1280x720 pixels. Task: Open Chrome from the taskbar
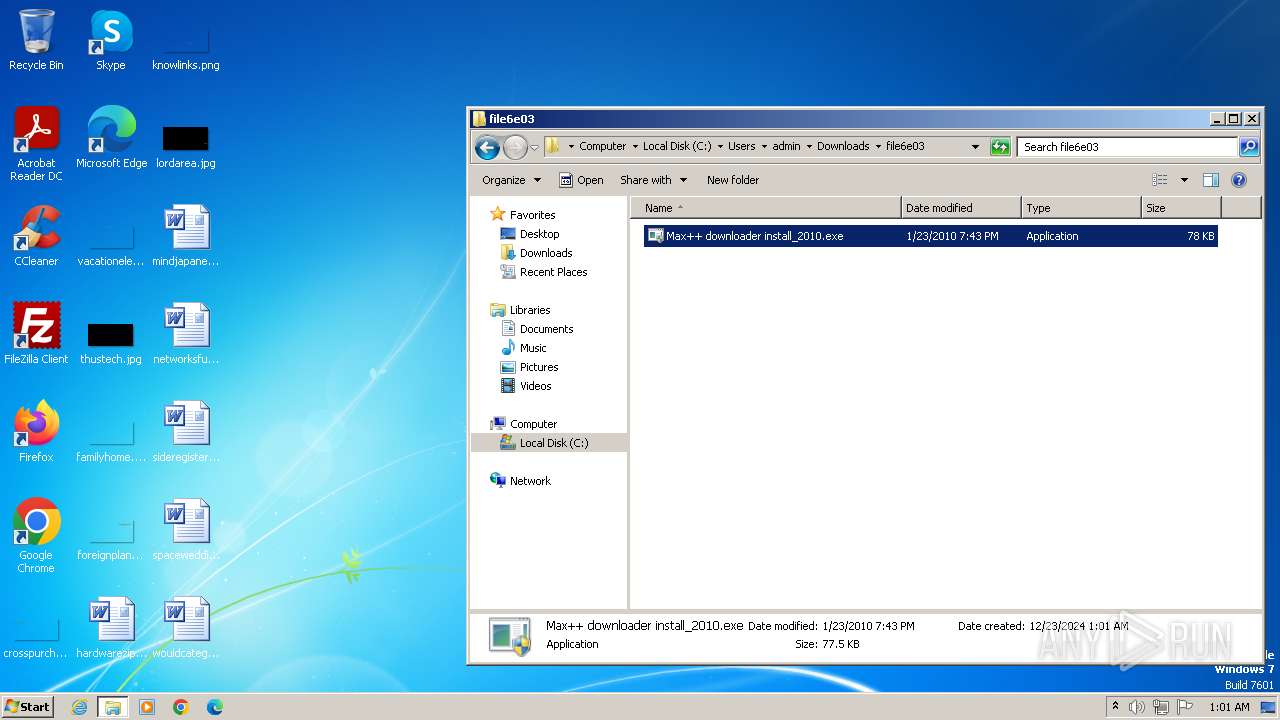click(181, 707)
